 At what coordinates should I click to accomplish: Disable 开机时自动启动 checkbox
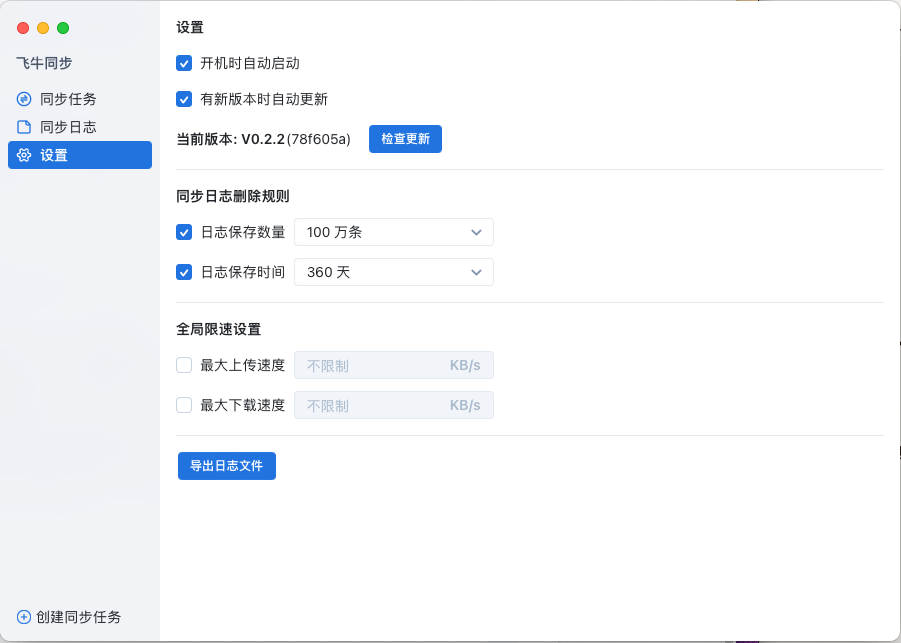click(x=184, y=63)
